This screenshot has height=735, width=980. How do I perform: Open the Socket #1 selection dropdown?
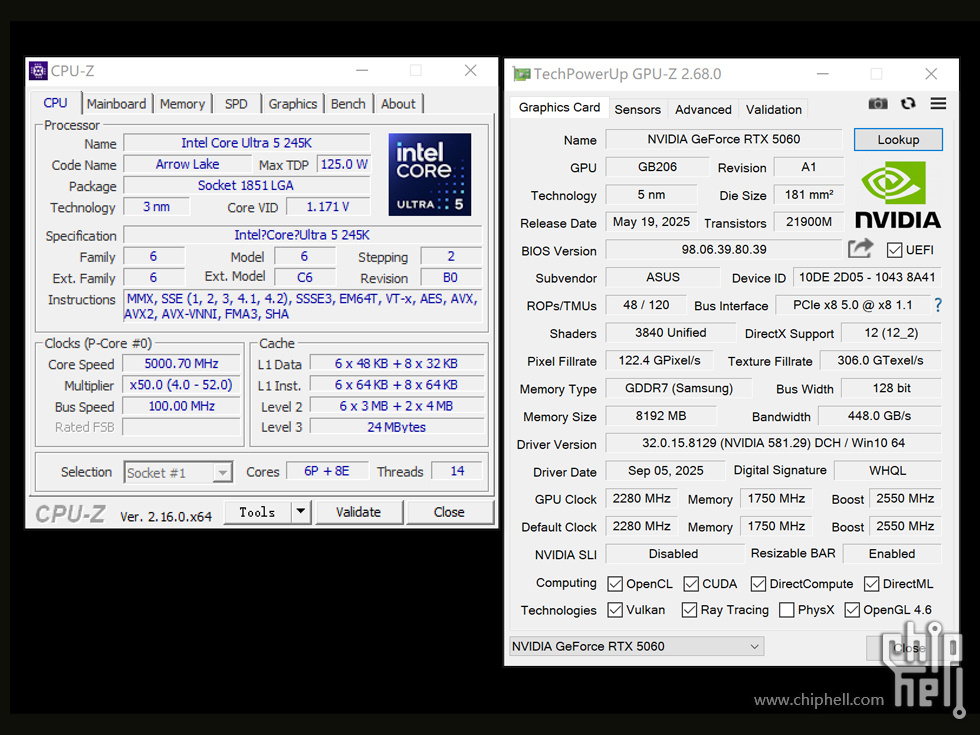[x=178, y=472]
